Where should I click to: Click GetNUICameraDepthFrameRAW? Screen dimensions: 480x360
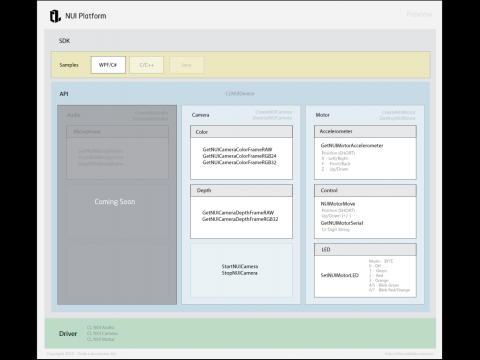click(x=238, y=213)
